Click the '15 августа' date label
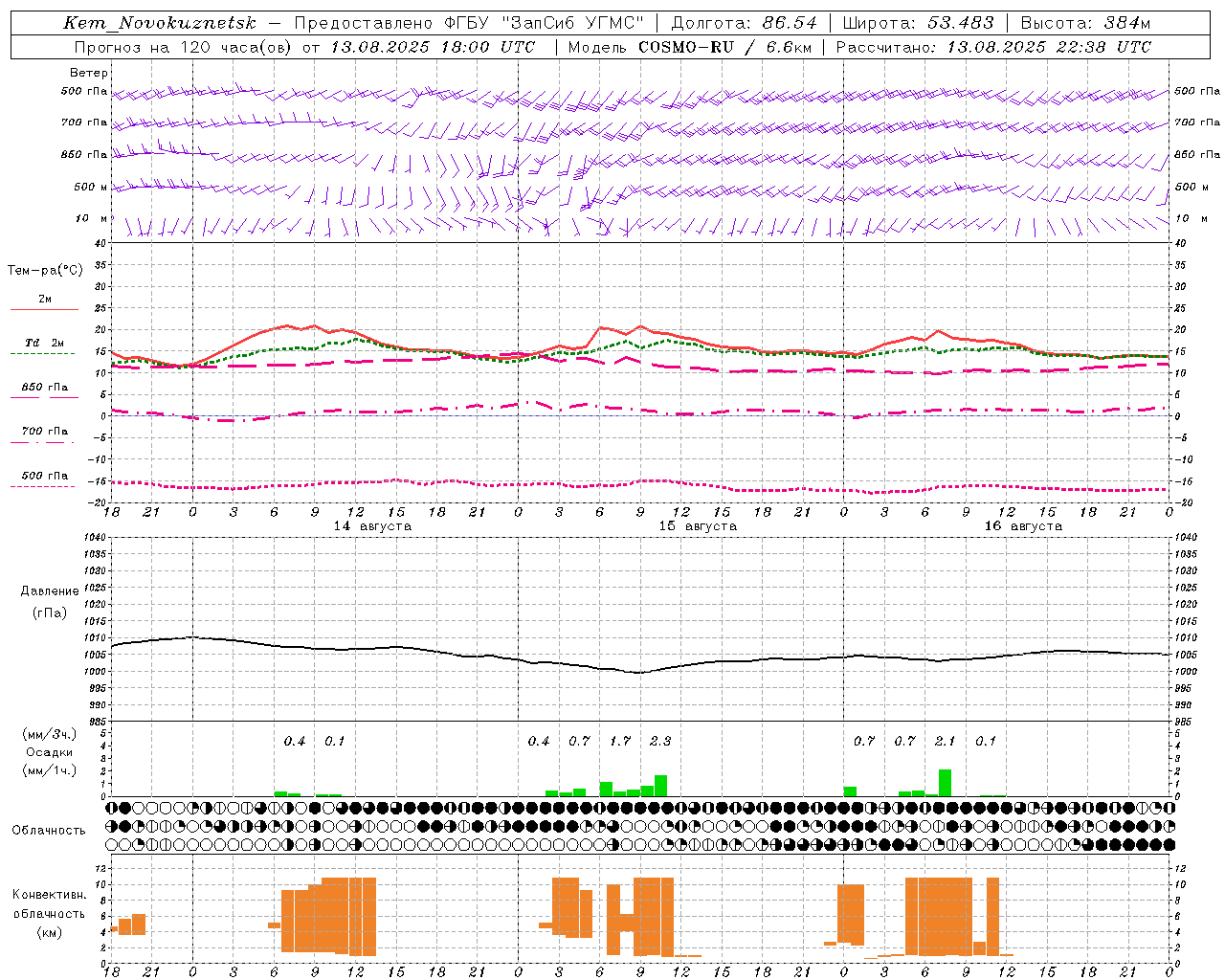 (x=698, y=526)
